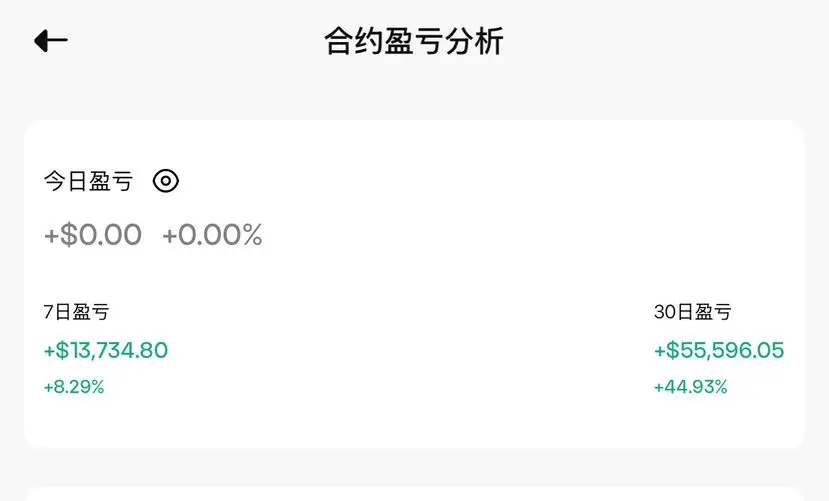
Task: Open the 30日盈亏 label
Action: (693, 312)
